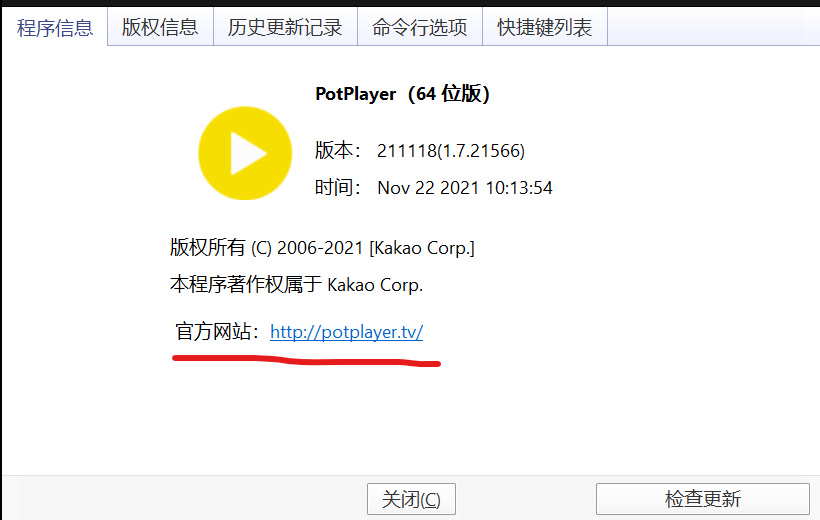Select the 命令行选项 tab

click(419, 27)
